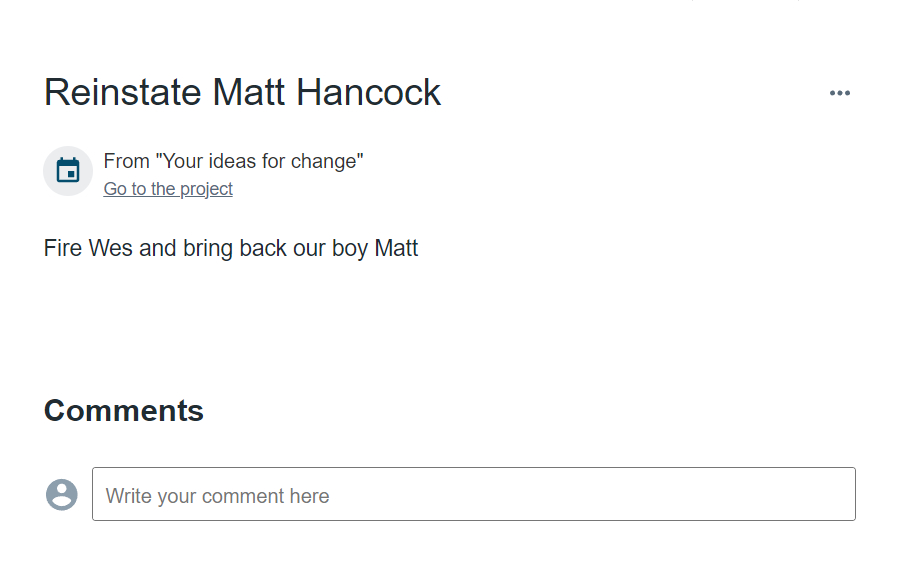Click the commenter avatar placeholder icon
This screenshot has height=575, width=906.
tap(62, 494)
